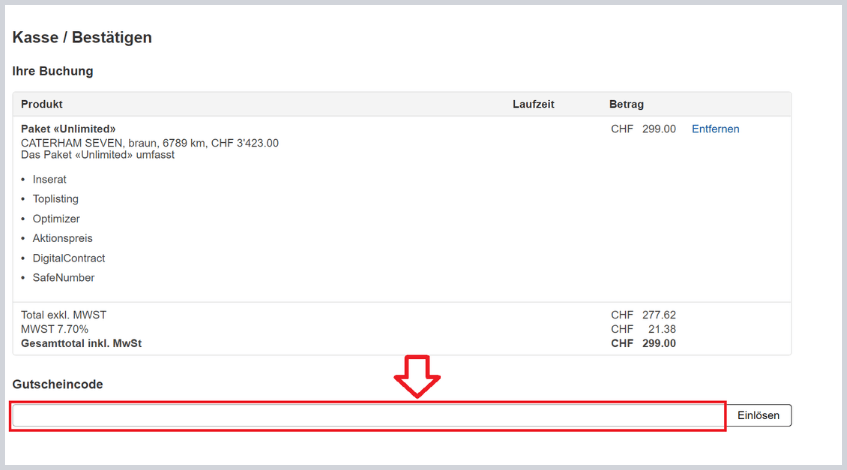The height and width of the screenshot is (470, 847).
Task: Click the SafeNumber list item
Action: pos(63,278)
